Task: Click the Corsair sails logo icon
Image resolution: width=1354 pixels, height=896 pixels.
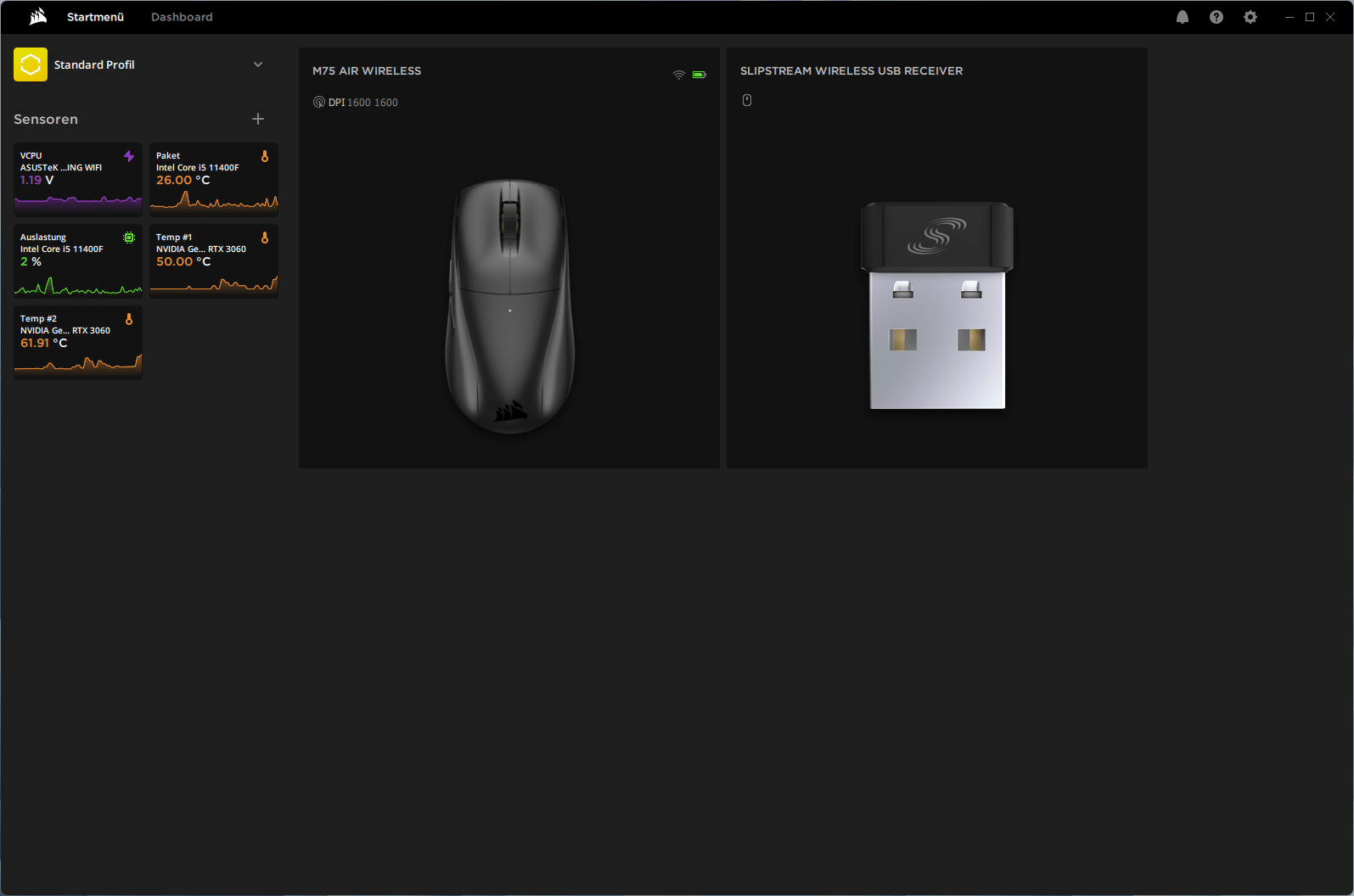Action: 38,17
